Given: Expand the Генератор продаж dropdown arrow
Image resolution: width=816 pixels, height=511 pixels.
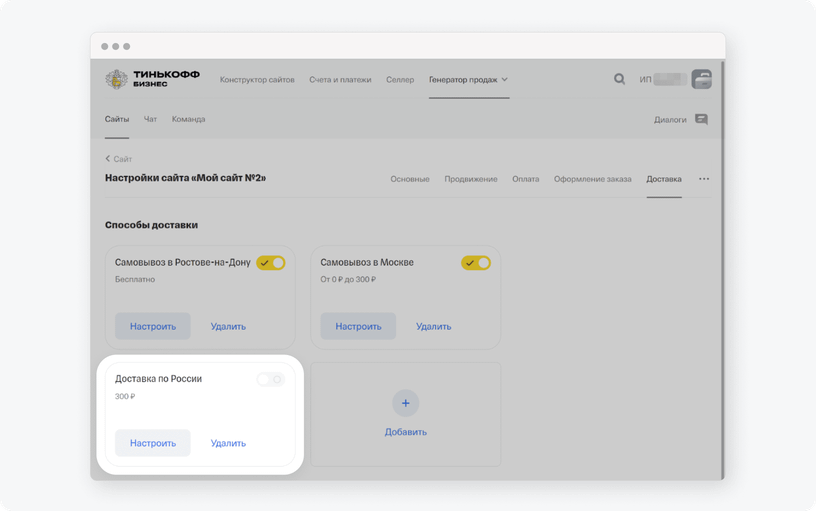Looking at the screenshot, I should coord(504,80).
